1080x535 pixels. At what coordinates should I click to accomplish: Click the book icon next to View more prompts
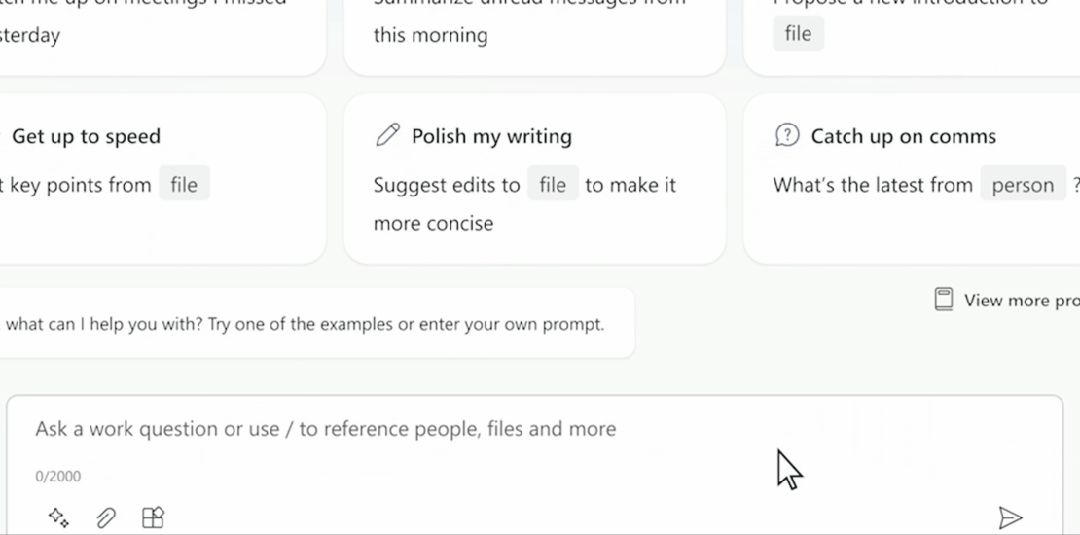(x=943, y=299)
